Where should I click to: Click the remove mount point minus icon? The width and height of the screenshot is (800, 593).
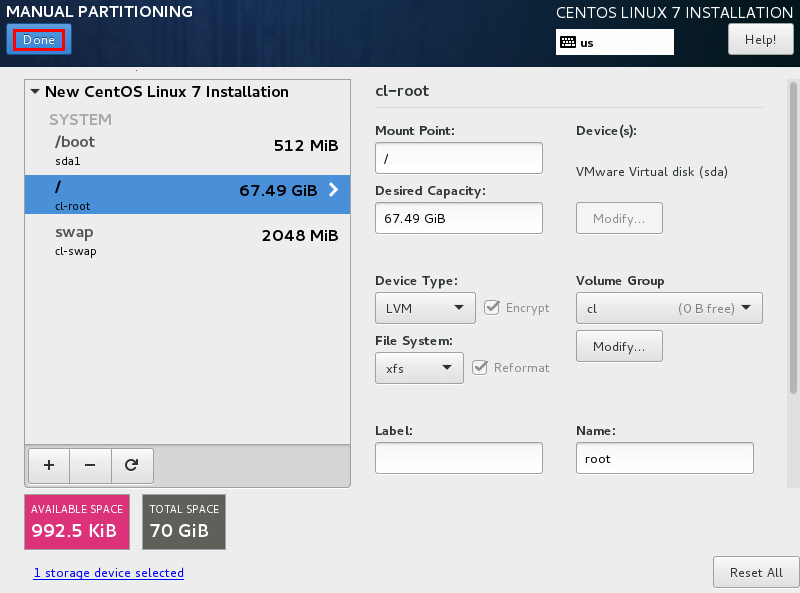pyautogui.click(x=90, y=465)
